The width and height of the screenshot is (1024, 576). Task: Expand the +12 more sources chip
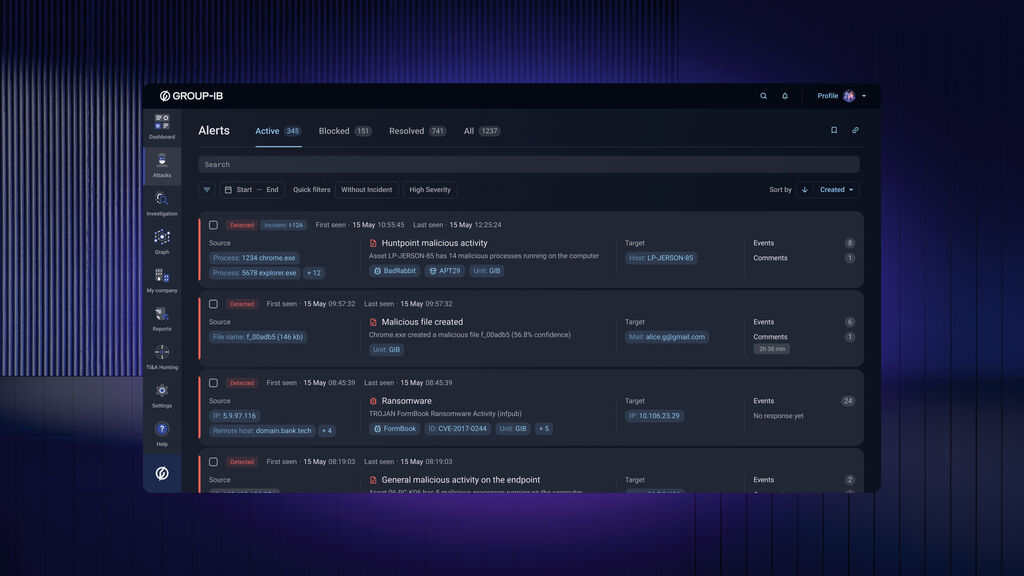tap(314, 273)
